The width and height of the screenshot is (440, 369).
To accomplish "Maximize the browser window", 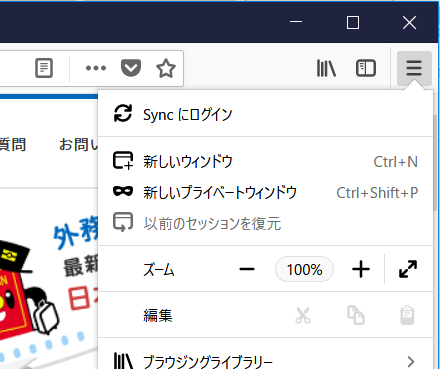I will [353, 23].
